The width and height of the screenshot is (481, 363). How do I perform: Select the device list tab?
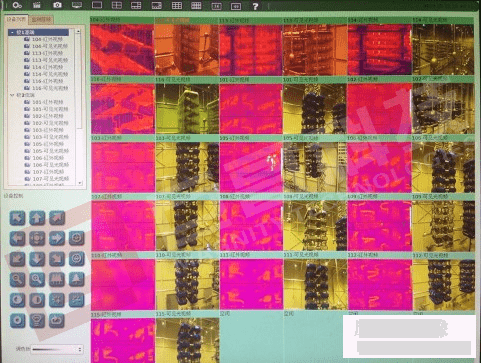[16, 19]
